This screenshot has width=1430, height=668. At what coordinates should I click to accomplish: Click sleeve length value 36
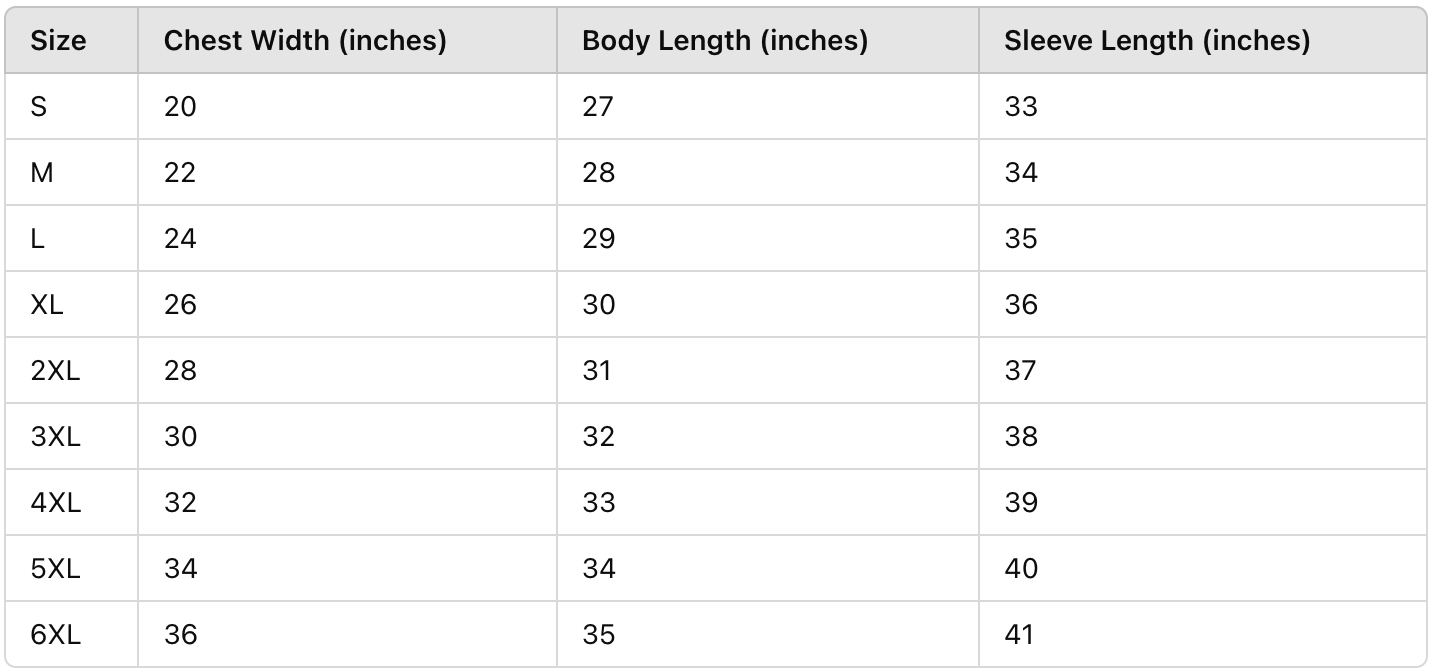click(x=1021, y=304)
